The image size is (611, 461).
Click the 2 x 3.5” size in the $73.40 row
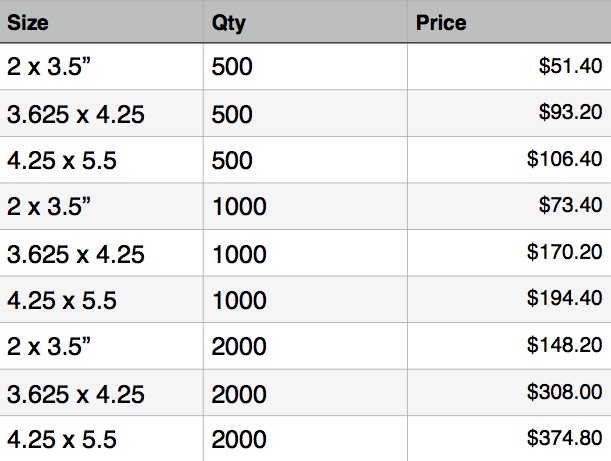[50, 207]
